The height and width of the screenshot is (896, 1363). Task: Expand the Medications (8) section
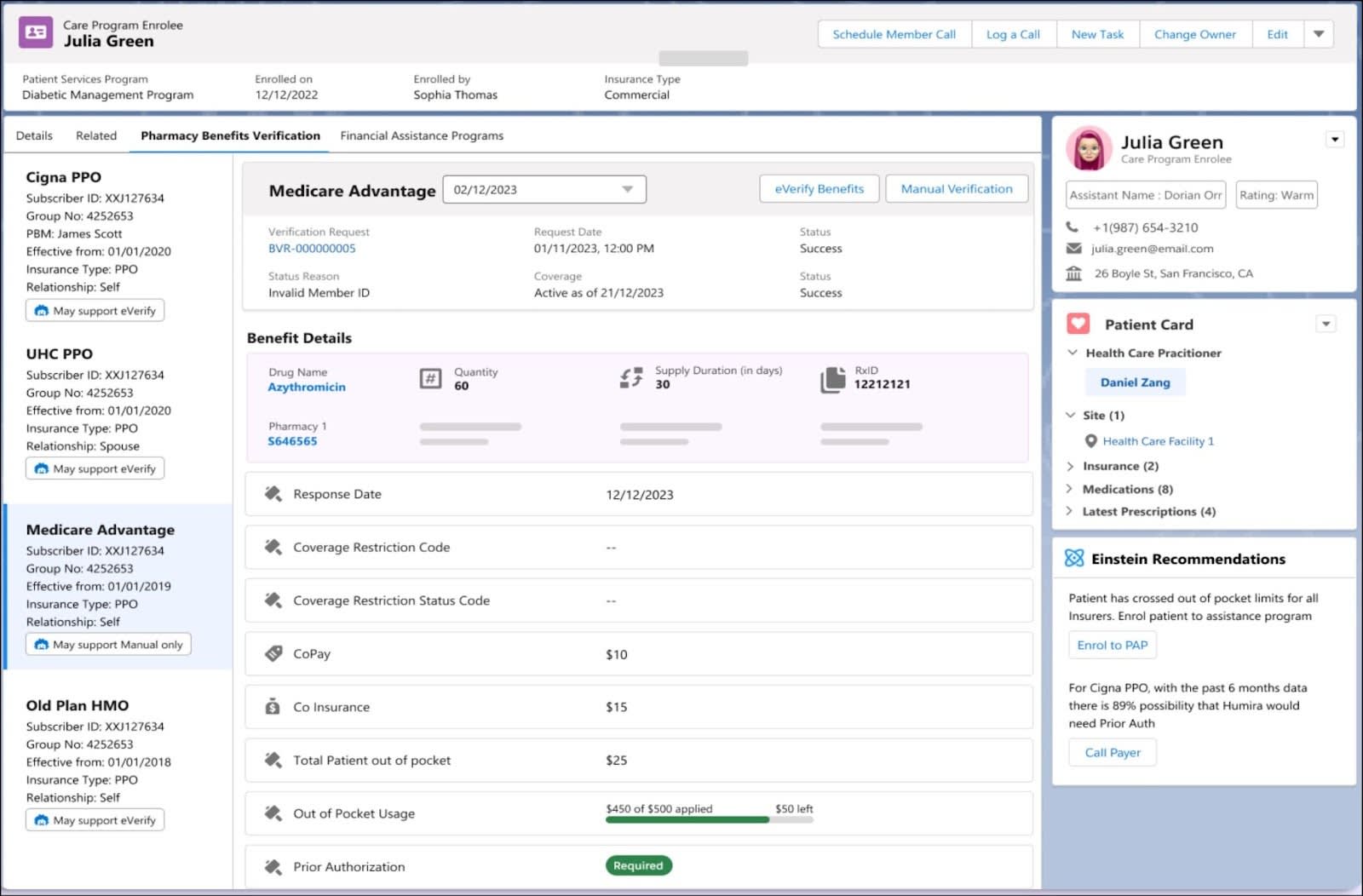[1071, 489]
